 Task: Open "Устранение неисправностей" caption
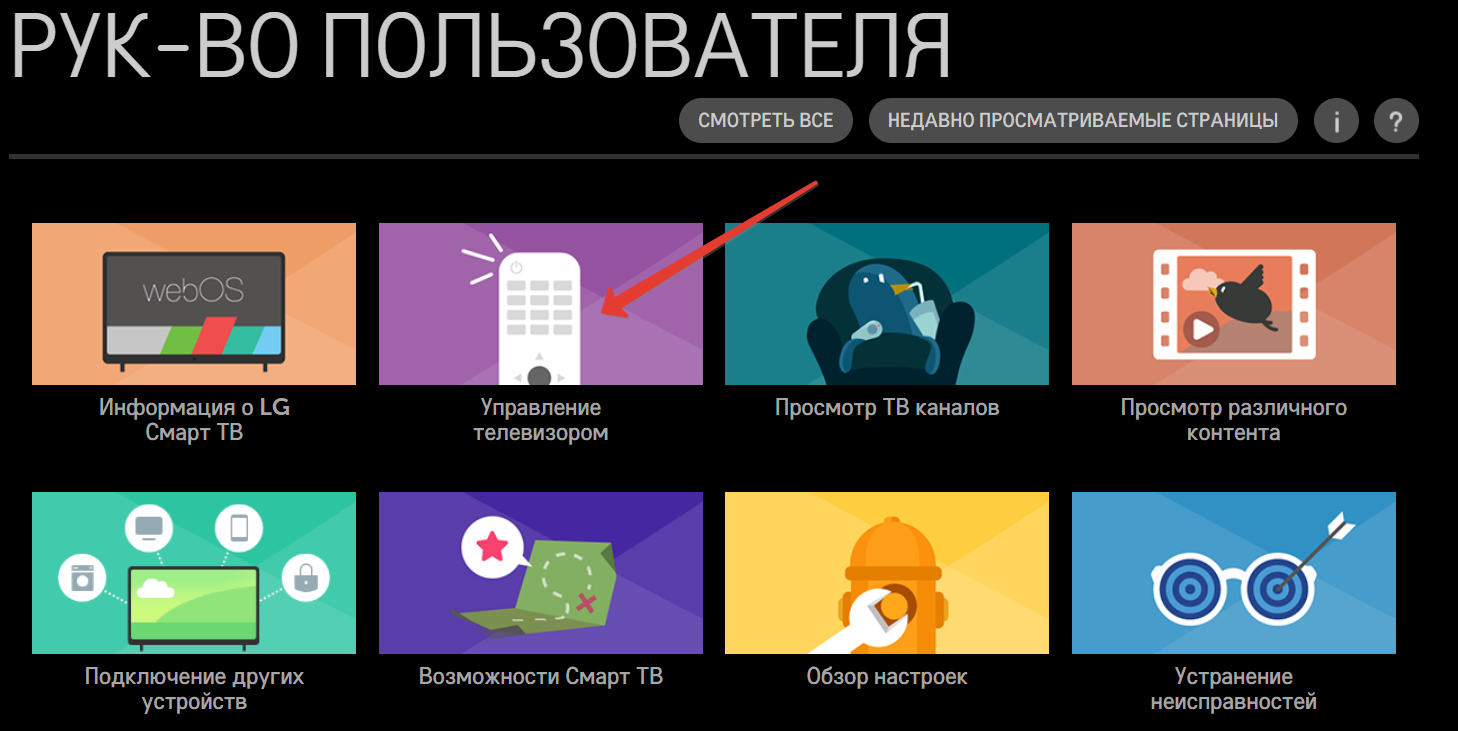click(1233, 689)
